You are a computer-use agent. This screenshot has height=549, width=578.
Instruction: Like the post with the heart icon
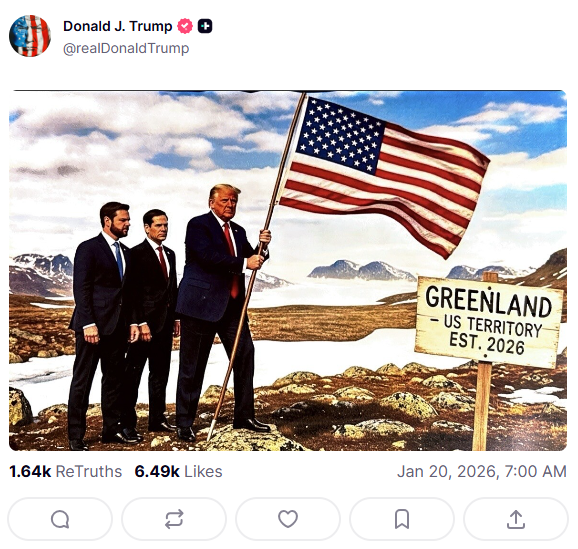pyautogui.click(x=288, y=519)
